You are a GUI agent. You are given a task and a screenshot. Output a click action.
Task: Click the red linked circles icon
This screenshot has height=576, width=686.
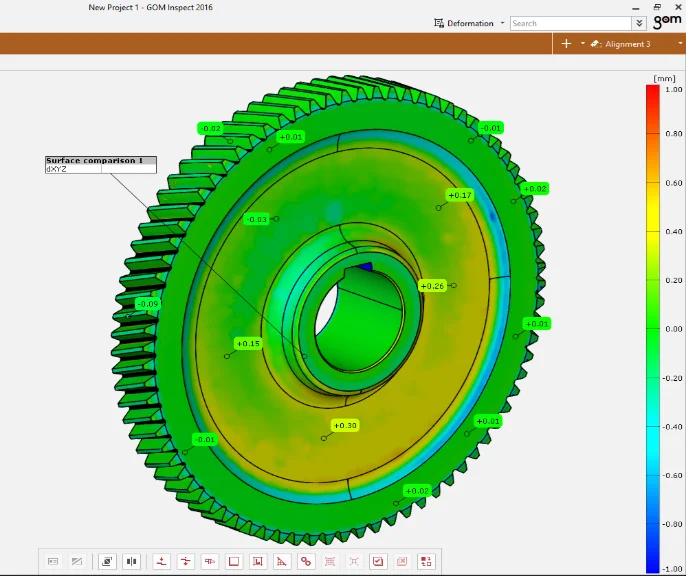click(x=306, y=562)
